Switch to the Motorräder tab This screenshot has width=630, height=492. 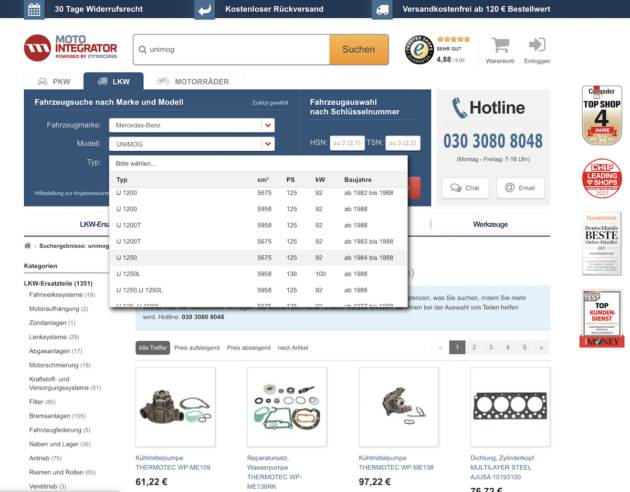(x=193, y=81)
